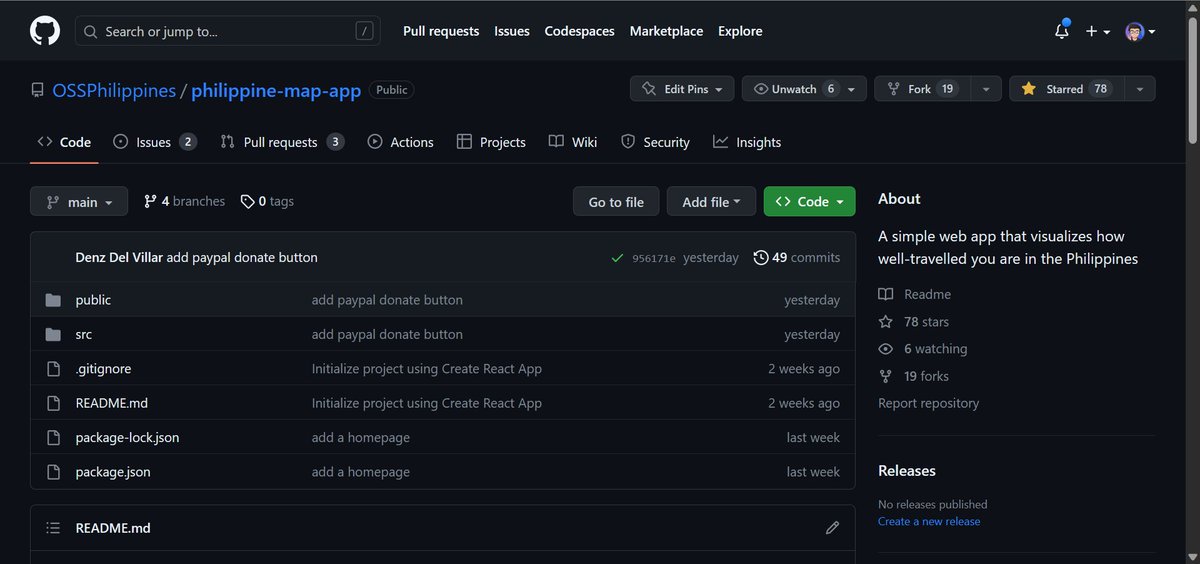Expand the star lists dropdown arrow
This screenshot has width=1200, height=564.
(x=1139, y=89)
